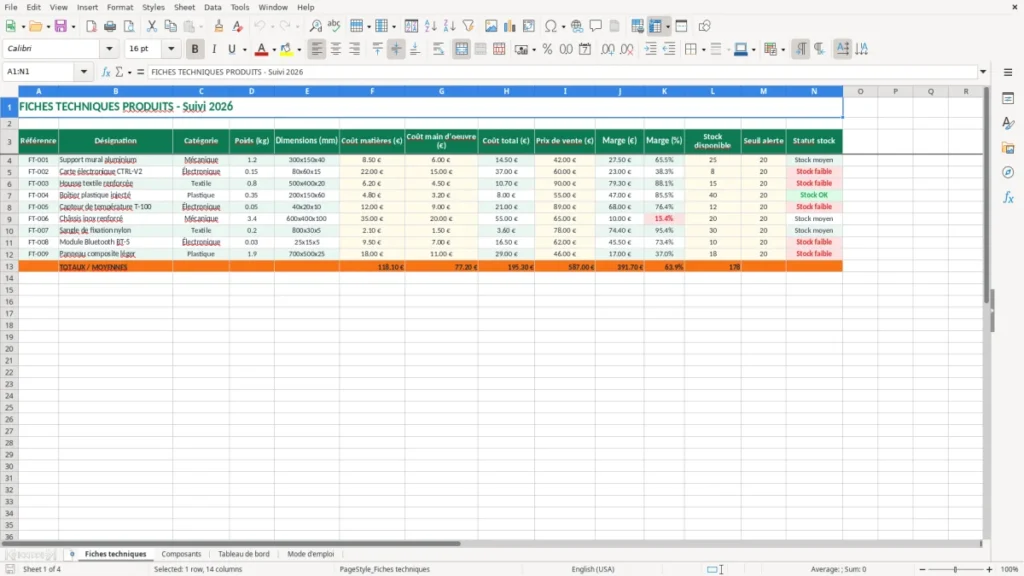This screenshot has height=576, width=1024.
Task: Click the Copy icon
Action: (x=170, y=26)
